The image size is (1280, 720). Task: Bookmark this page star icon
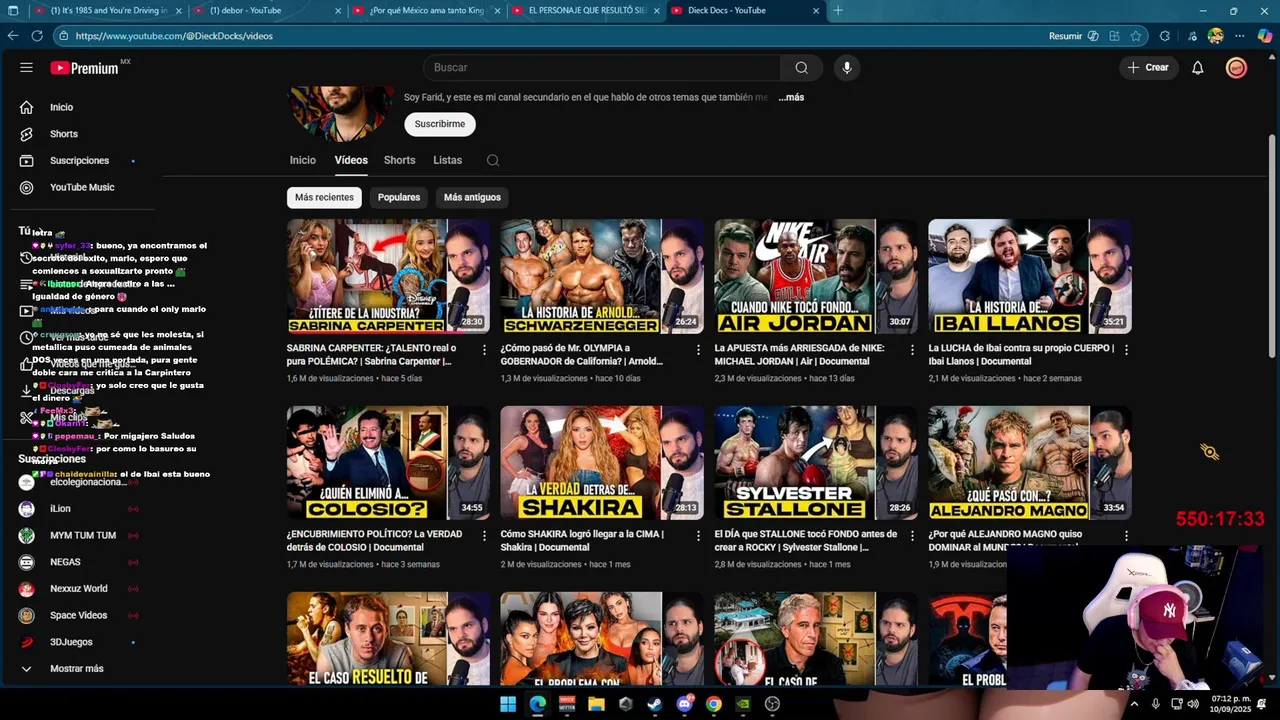point(1136,36)
